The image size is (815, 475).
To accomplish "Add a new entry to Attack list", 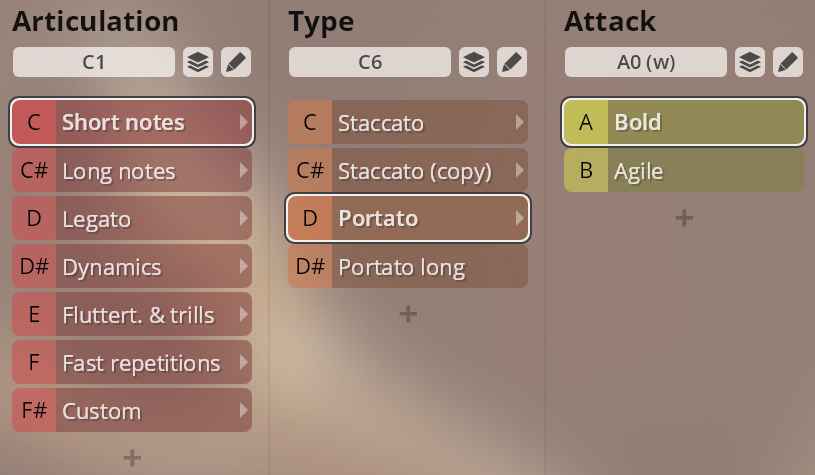I will click(684, 217).
